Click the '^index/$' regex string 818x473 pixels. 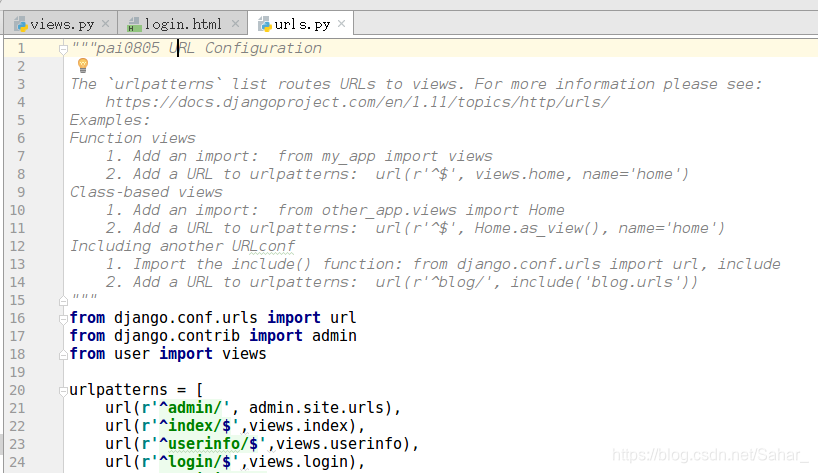coord(195,426)
